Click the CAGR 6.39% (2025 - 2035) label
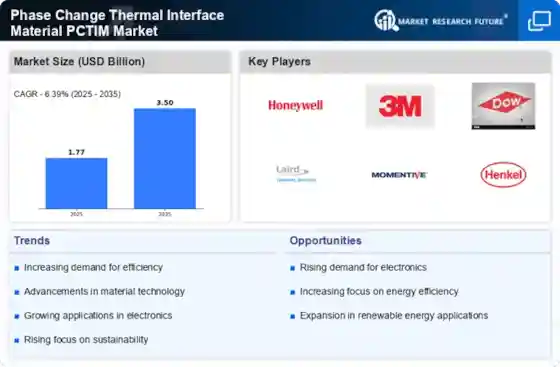Viewport: 560px width, 367px height. tap(67, 94)
